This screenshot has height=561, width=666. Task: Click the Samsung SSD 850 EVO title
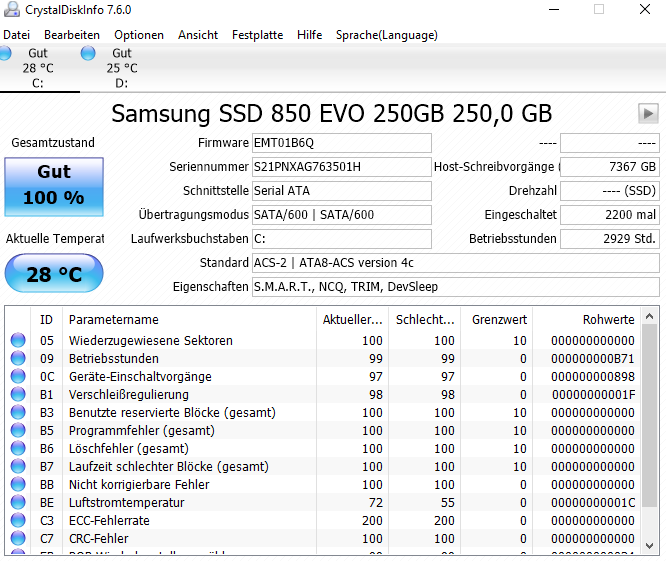(332, 114)
